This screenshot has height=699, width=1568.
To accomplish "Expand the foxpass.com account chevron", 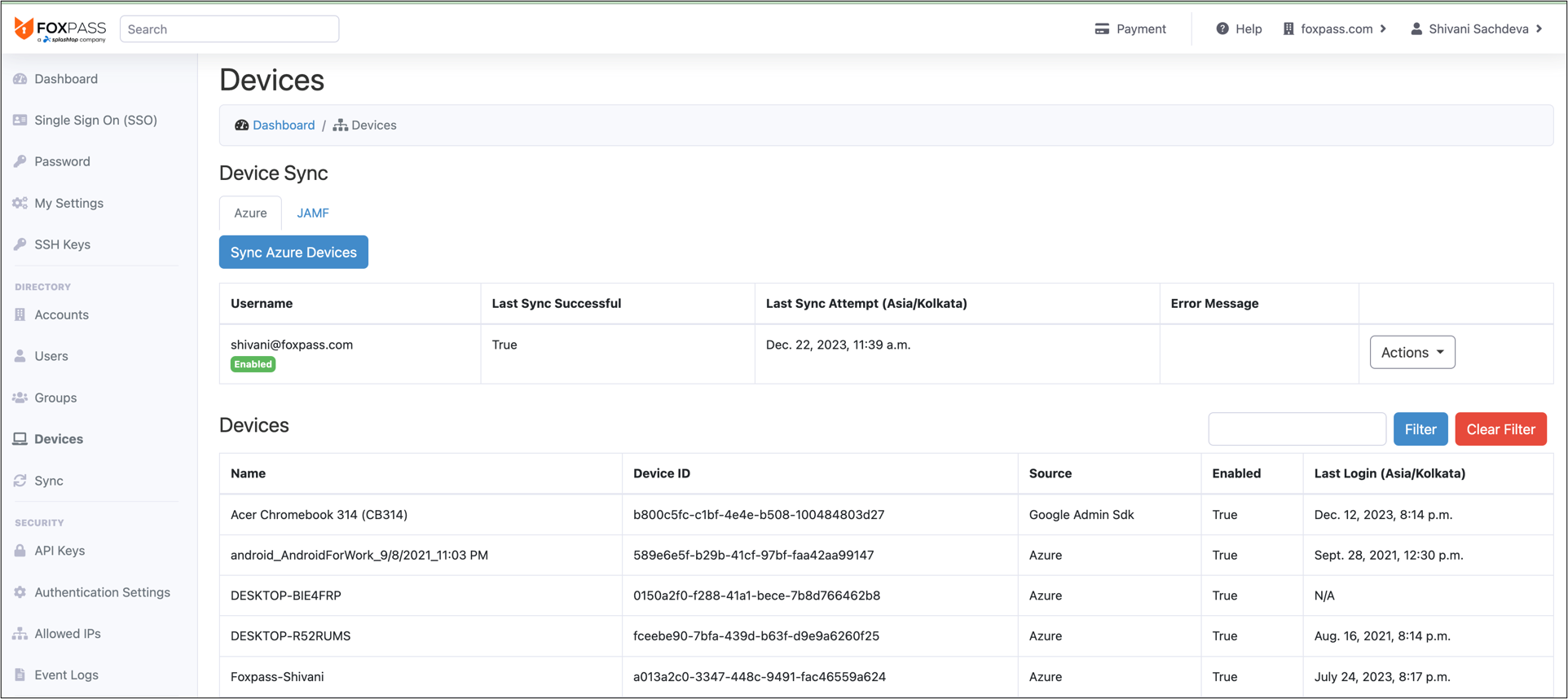I will (1383, 29).
